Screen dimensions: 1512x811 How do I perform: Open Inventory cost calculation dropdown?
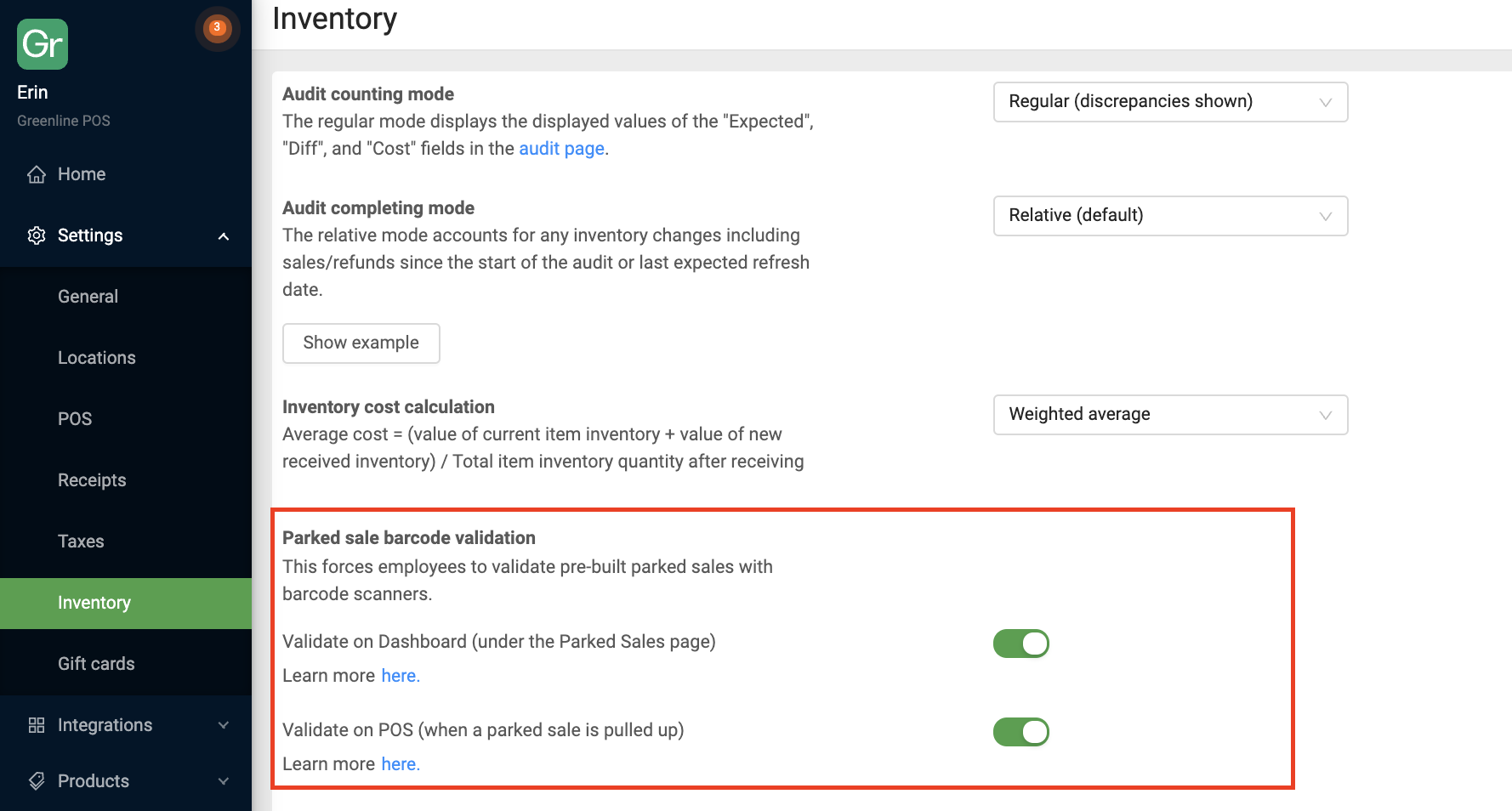pyautogui.click(x=1170, y=415)
